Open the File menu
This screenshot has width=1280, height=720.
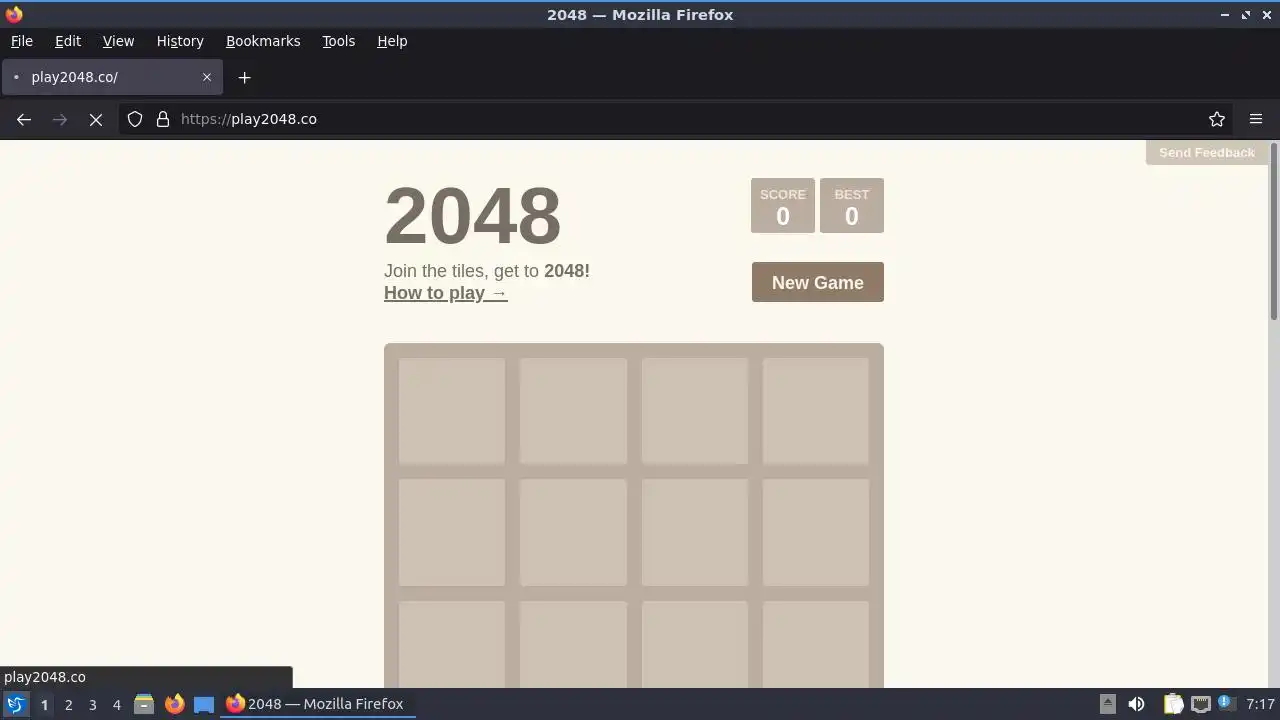21,41
